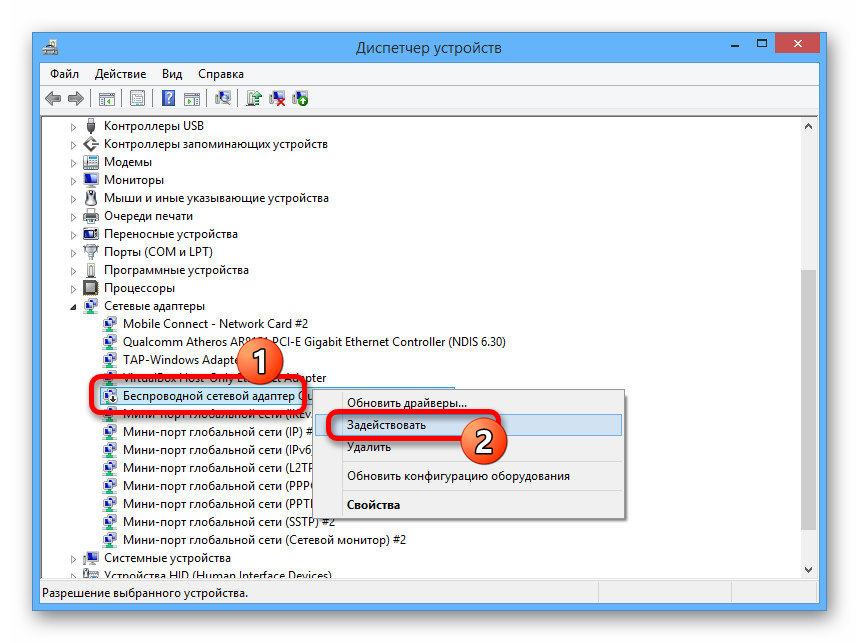Collapse the Сетевые адаптеры node

73,307
